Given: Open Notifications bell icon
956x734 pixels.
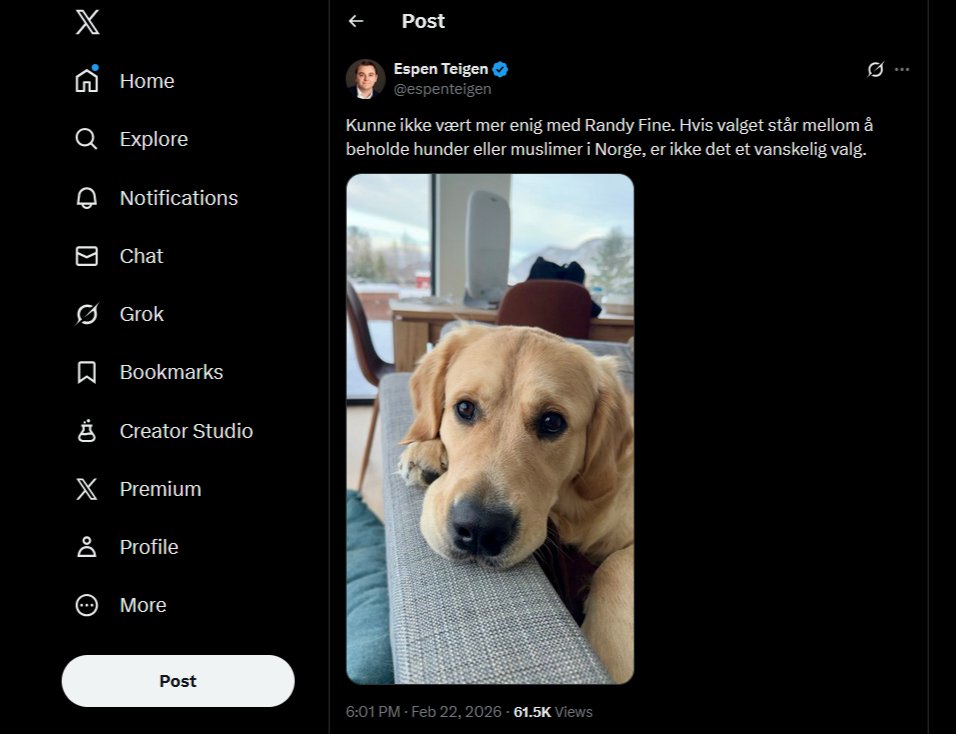Looking at the screenshot, I should [87, 198].
